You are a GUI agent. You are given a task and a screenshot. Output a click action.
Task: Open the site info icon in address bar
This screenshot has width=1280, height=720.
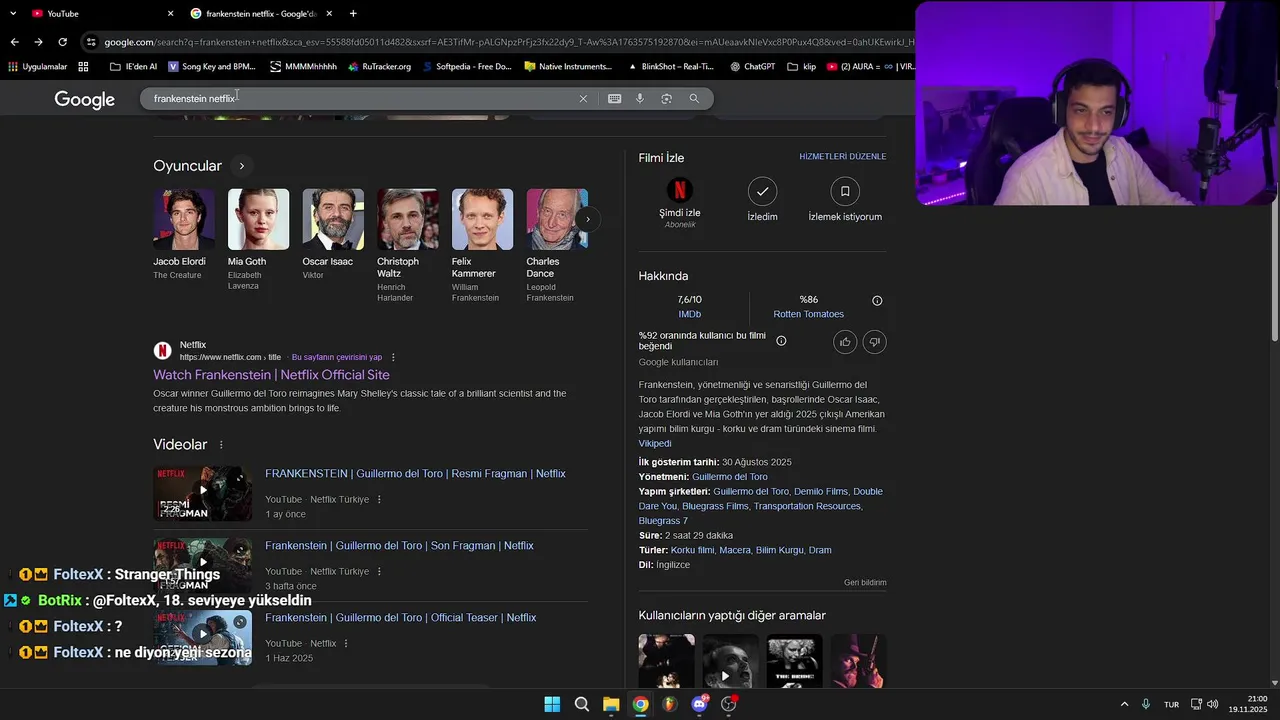pos(91,42)
